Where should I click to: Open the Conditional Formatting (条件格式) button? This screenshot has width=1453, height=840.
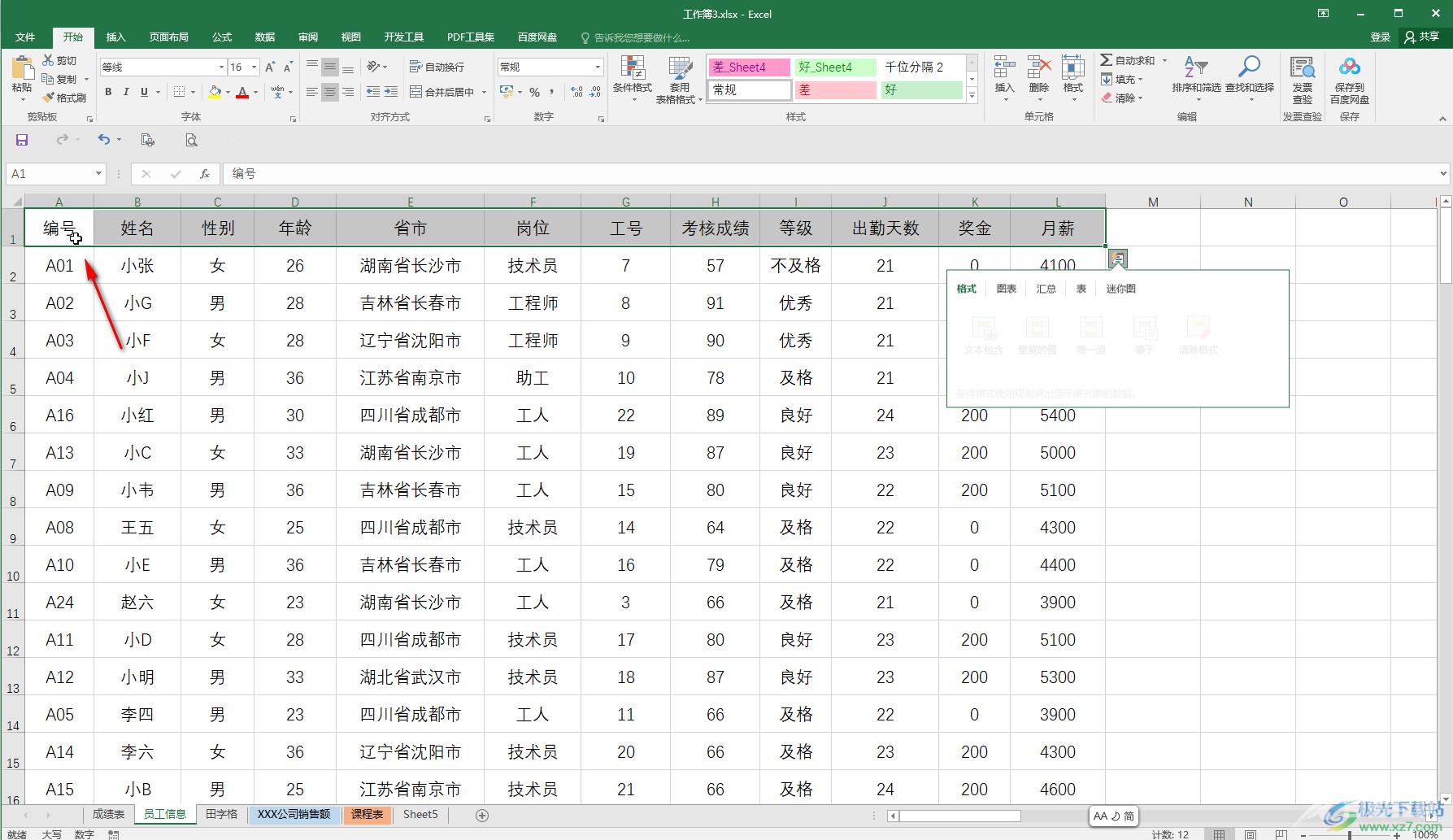click(632, 80)
